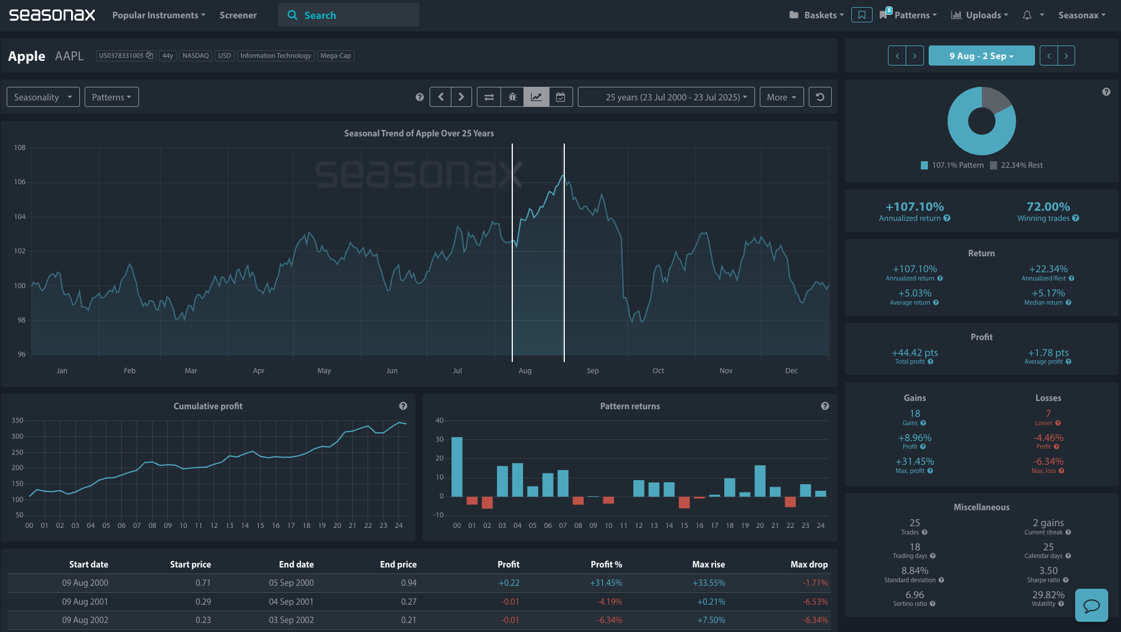Open the Patterns menu in top bar

pyautogui.click(x=909, y=15)
